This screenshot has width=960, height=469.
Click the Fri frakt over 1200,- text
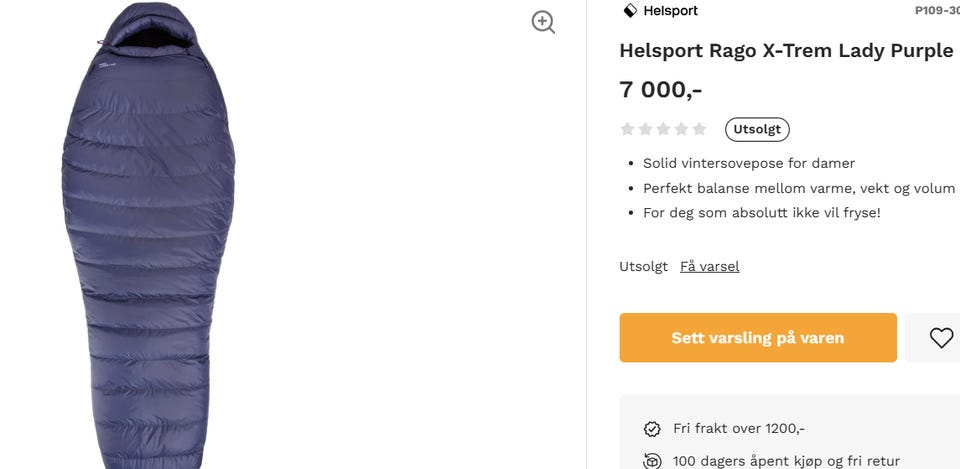pyautogui.click(x=739, y=429)
